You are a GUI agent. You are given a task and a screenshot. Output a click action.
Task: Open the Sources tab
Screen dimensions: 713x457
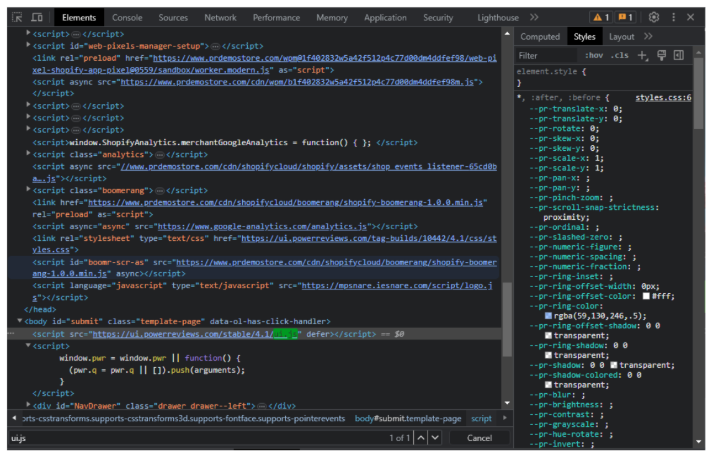[173, 18]
